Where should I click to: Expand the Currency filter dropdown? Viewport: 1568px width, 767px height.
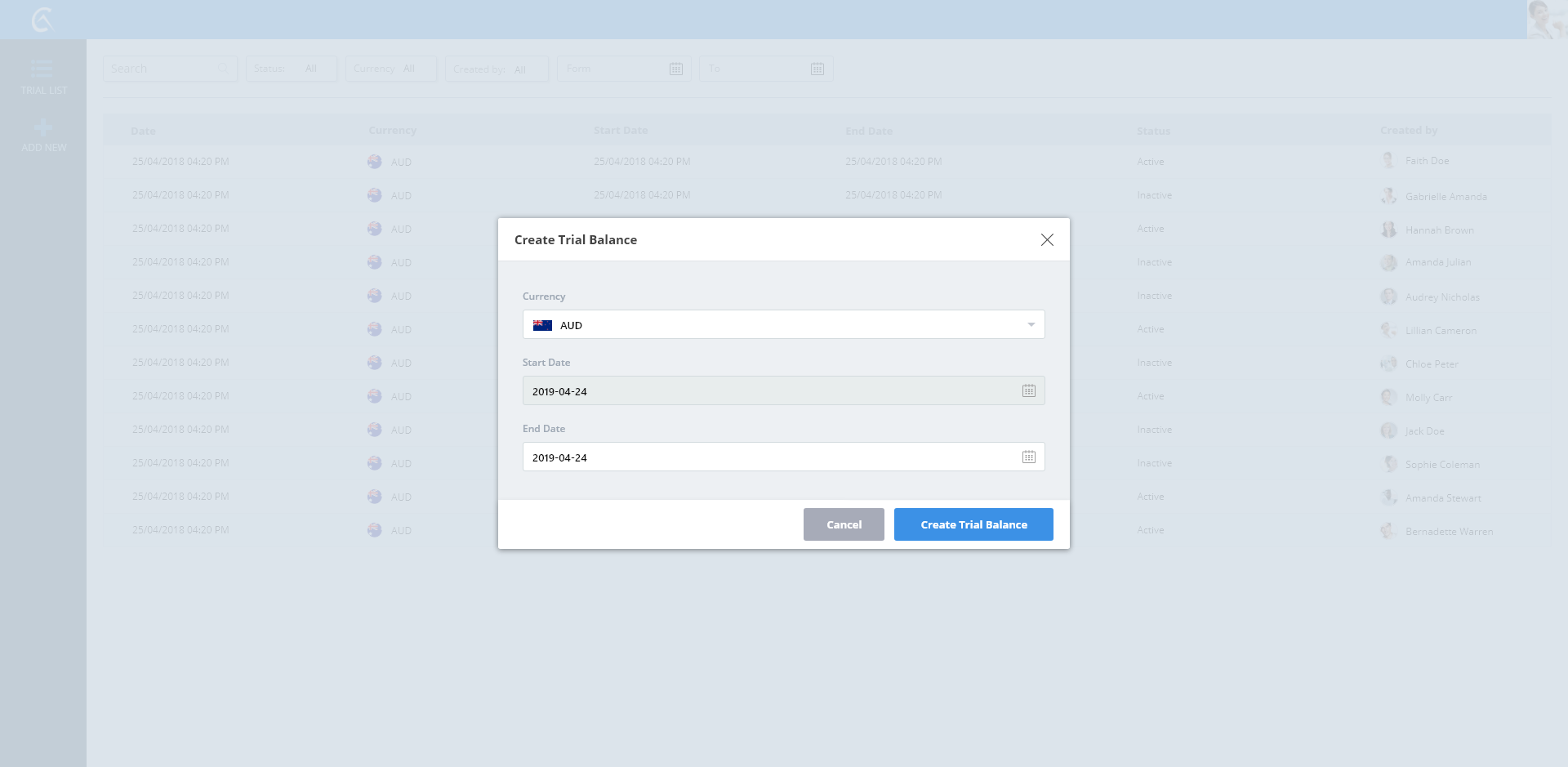(x=390, y=69)
